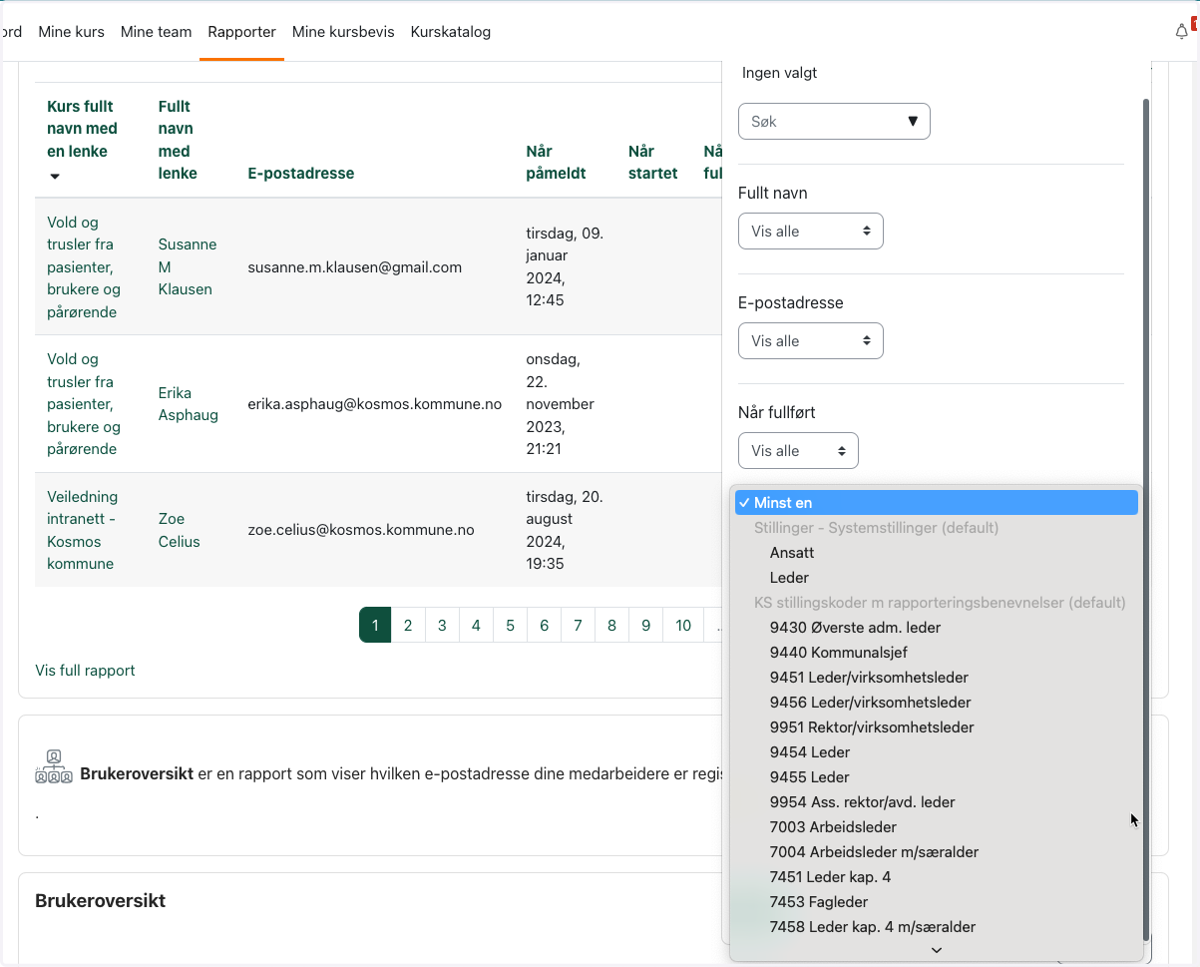Click the Brukeroversikt org chart icon
The height and width of the screenshot is (967, 1200).
54,766
